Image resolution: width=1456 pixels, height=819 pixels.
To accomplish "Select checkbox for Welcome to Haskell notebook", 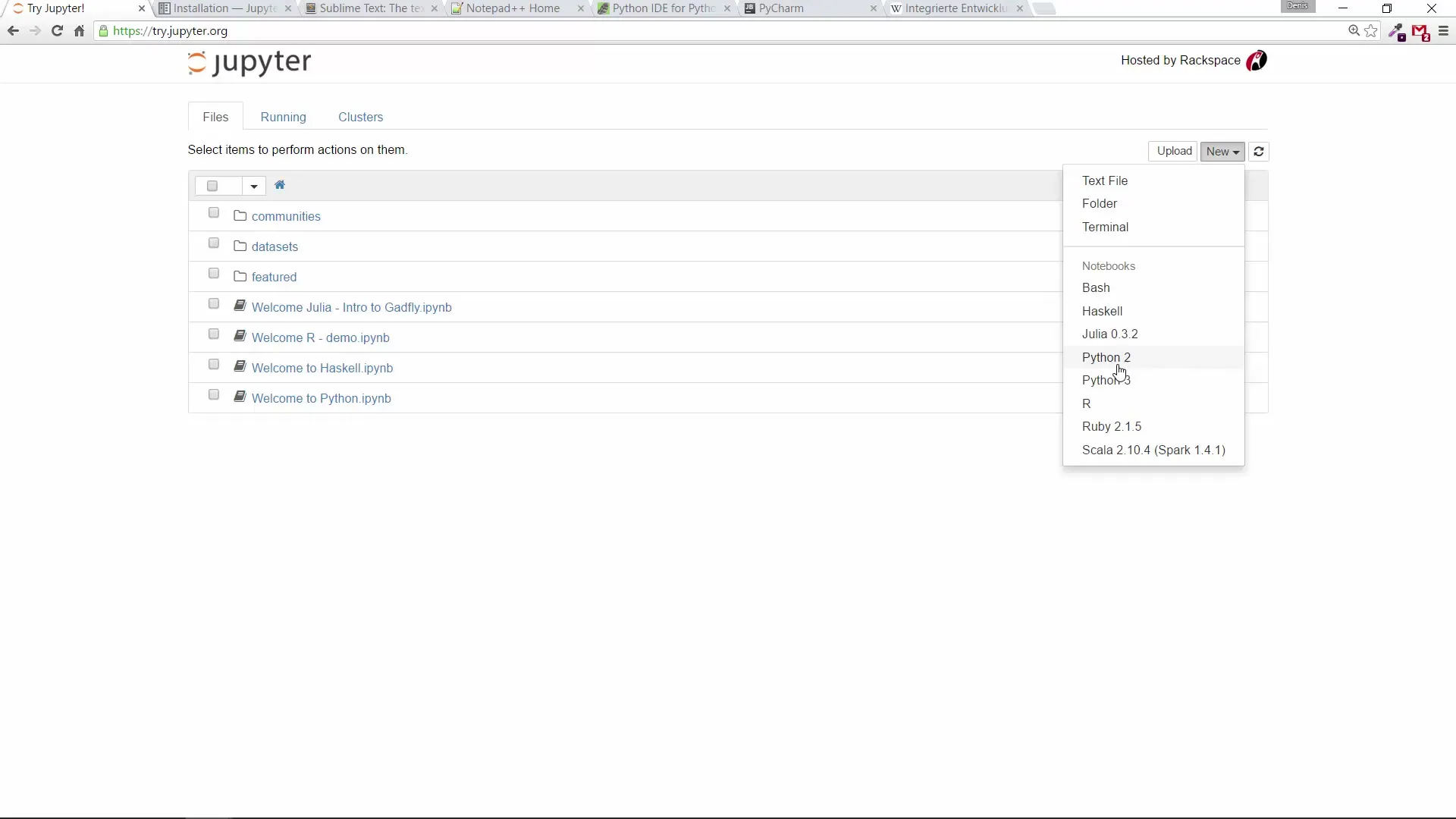I will click(214, 365).
